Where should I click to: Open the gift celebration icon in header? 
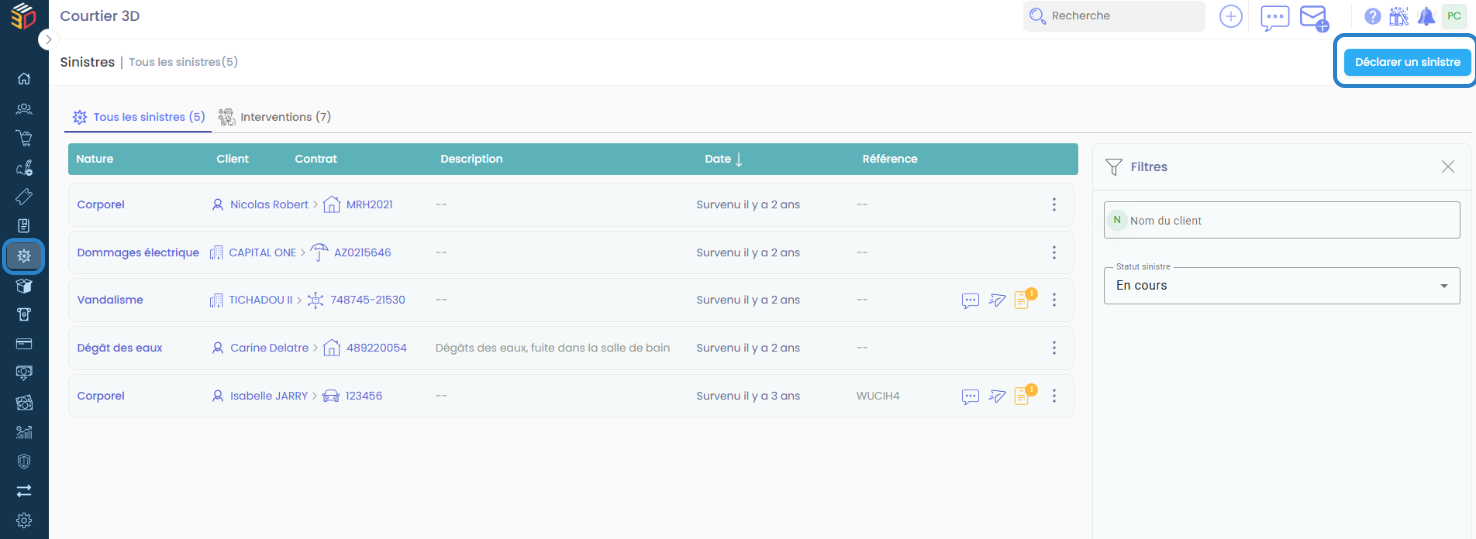pyautogui.click(x=1398, y=16)
